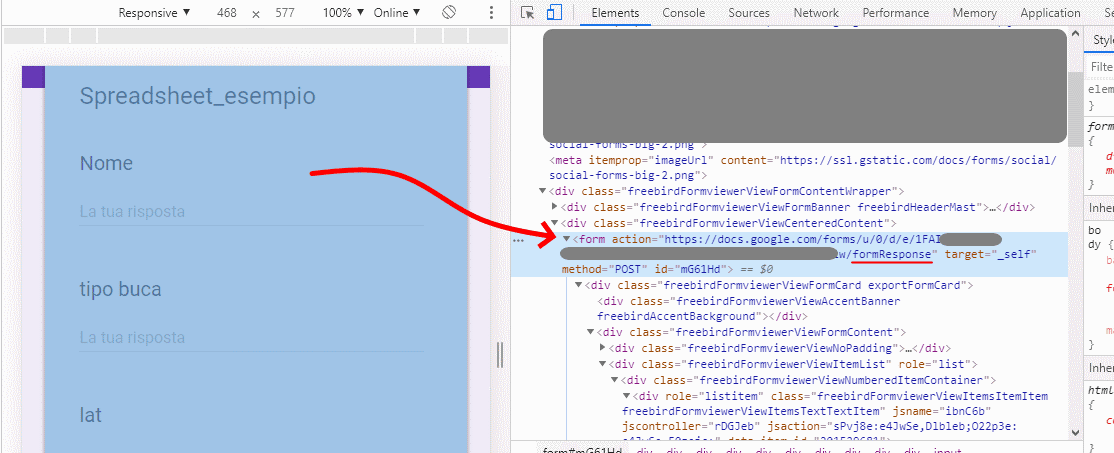Image resolution: width=1114 pixels, height=453 pixels.
Task: Switch to the Memory tab
Action: pos(975,13)
